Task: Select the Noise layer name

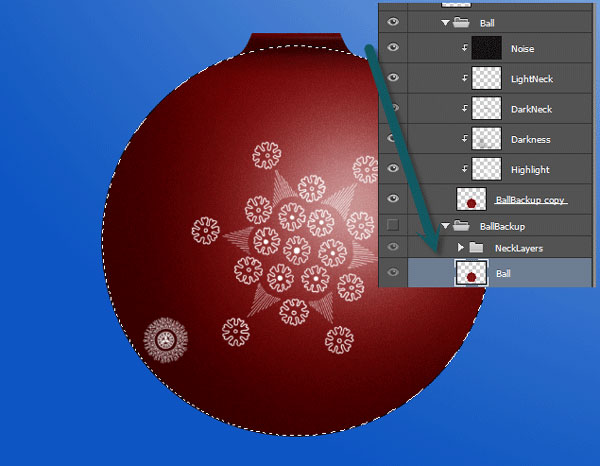Action: click(522, 49)
